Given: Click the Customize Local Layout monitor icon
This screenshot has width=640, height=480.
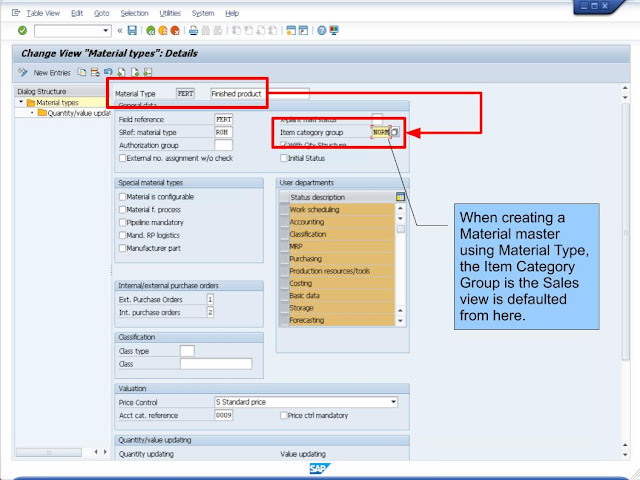Looking at the screenshot, I should [x=334, y=30].
